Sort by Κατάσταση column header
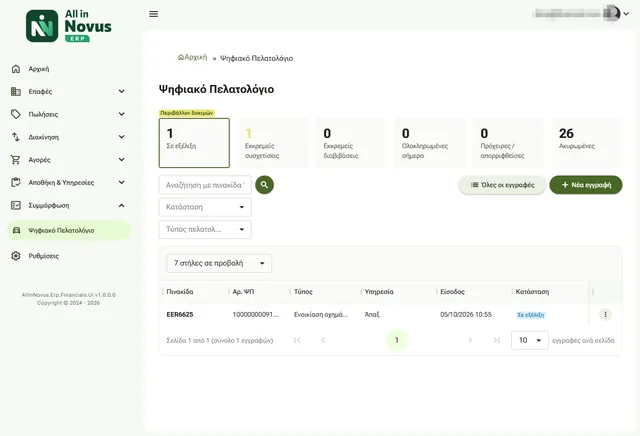640x436 pixels. 532,291
